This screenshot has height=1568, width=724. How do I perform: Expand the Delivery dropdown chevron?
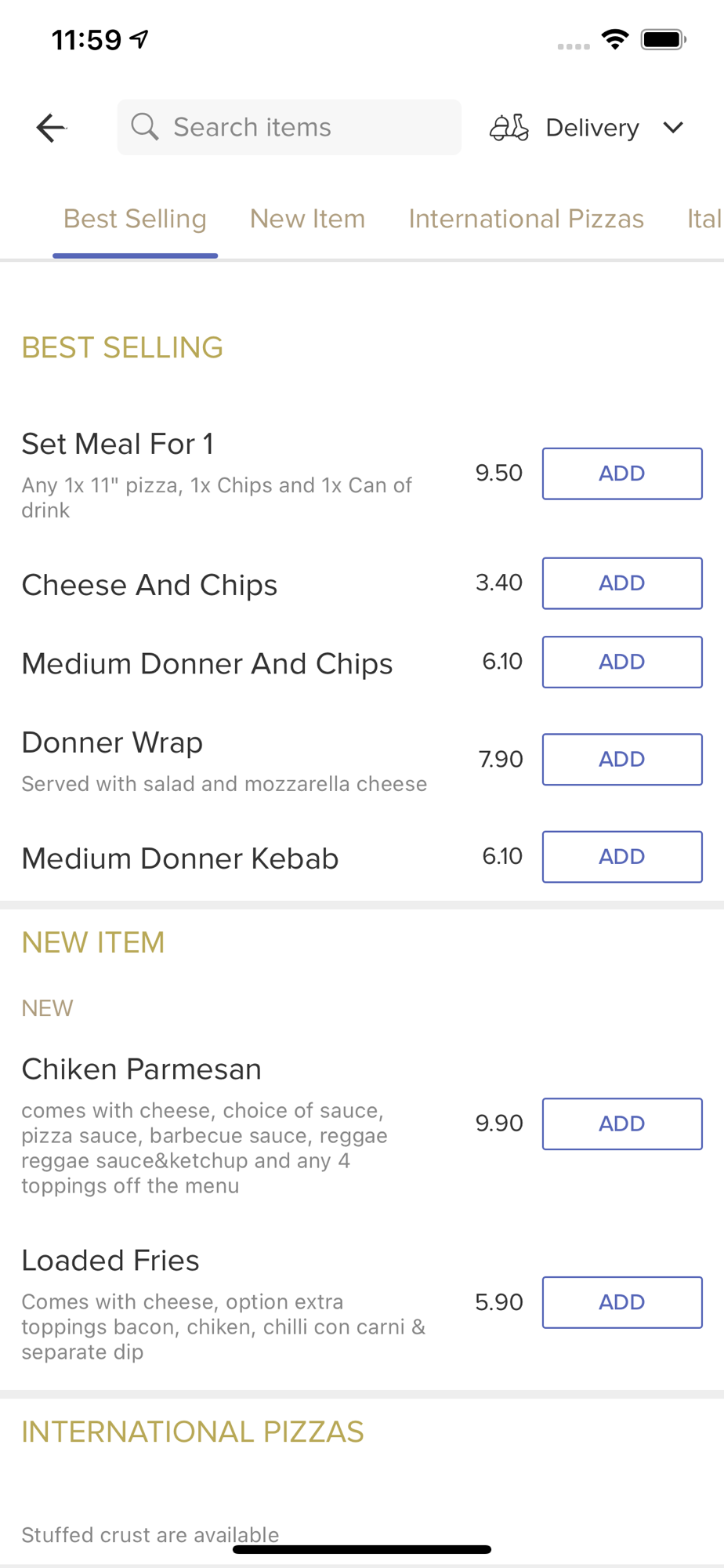pyautogui.click(x=673, y=127)
